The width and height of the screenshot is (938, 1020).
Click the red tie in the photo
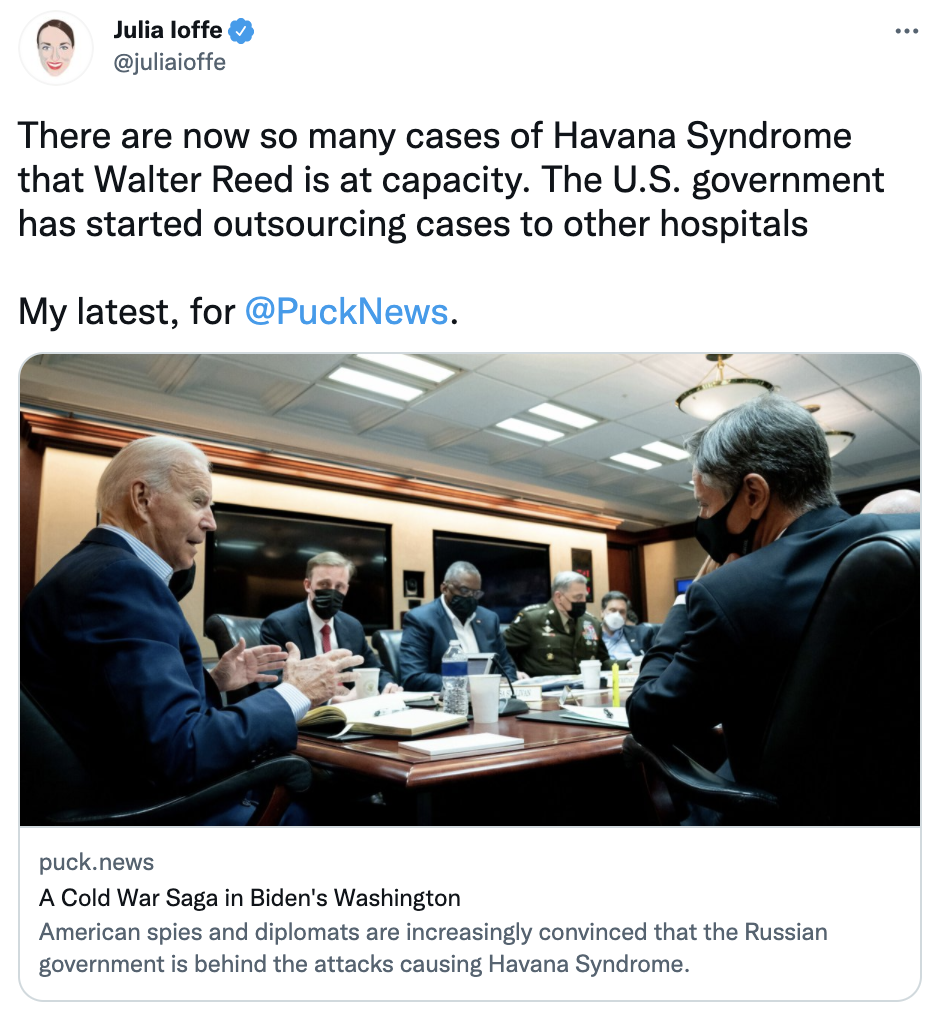tap(325, 638)
